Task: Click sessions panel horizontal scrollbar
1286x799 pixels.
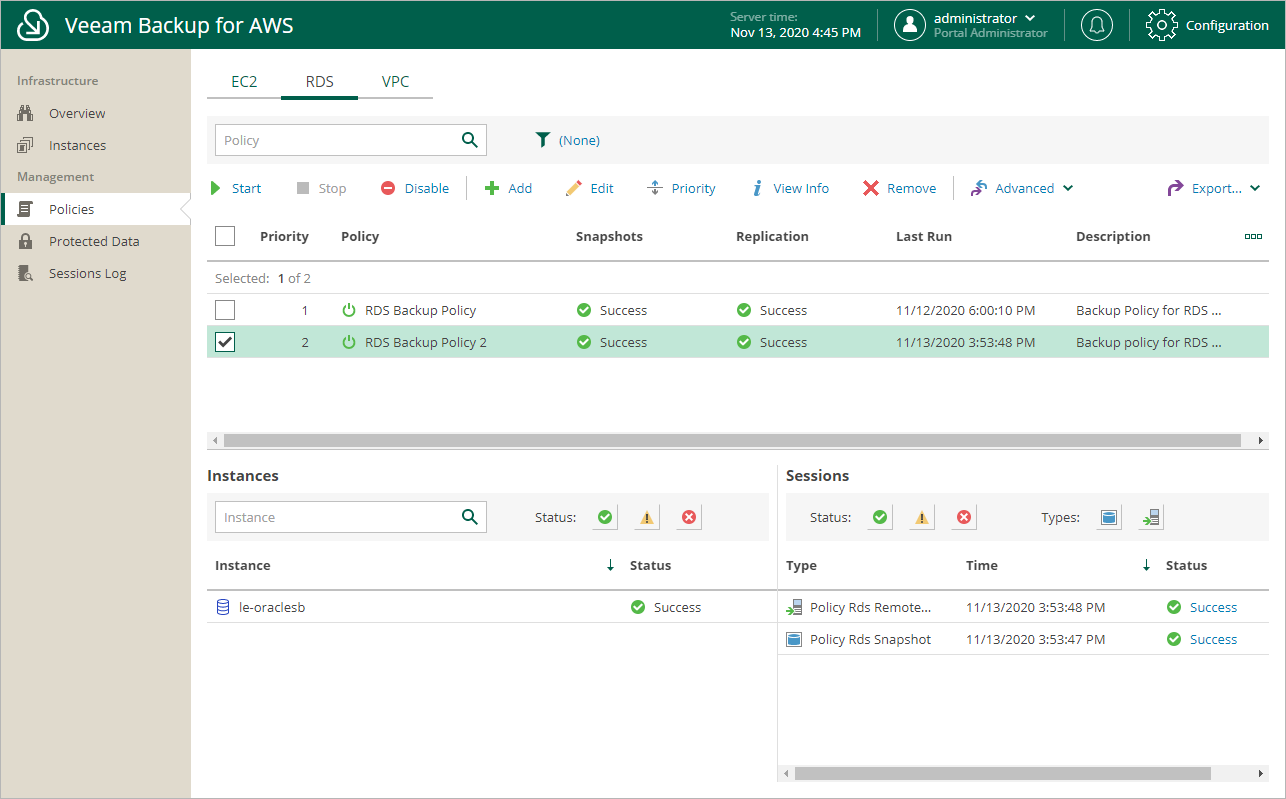Action: point(1003,773)
